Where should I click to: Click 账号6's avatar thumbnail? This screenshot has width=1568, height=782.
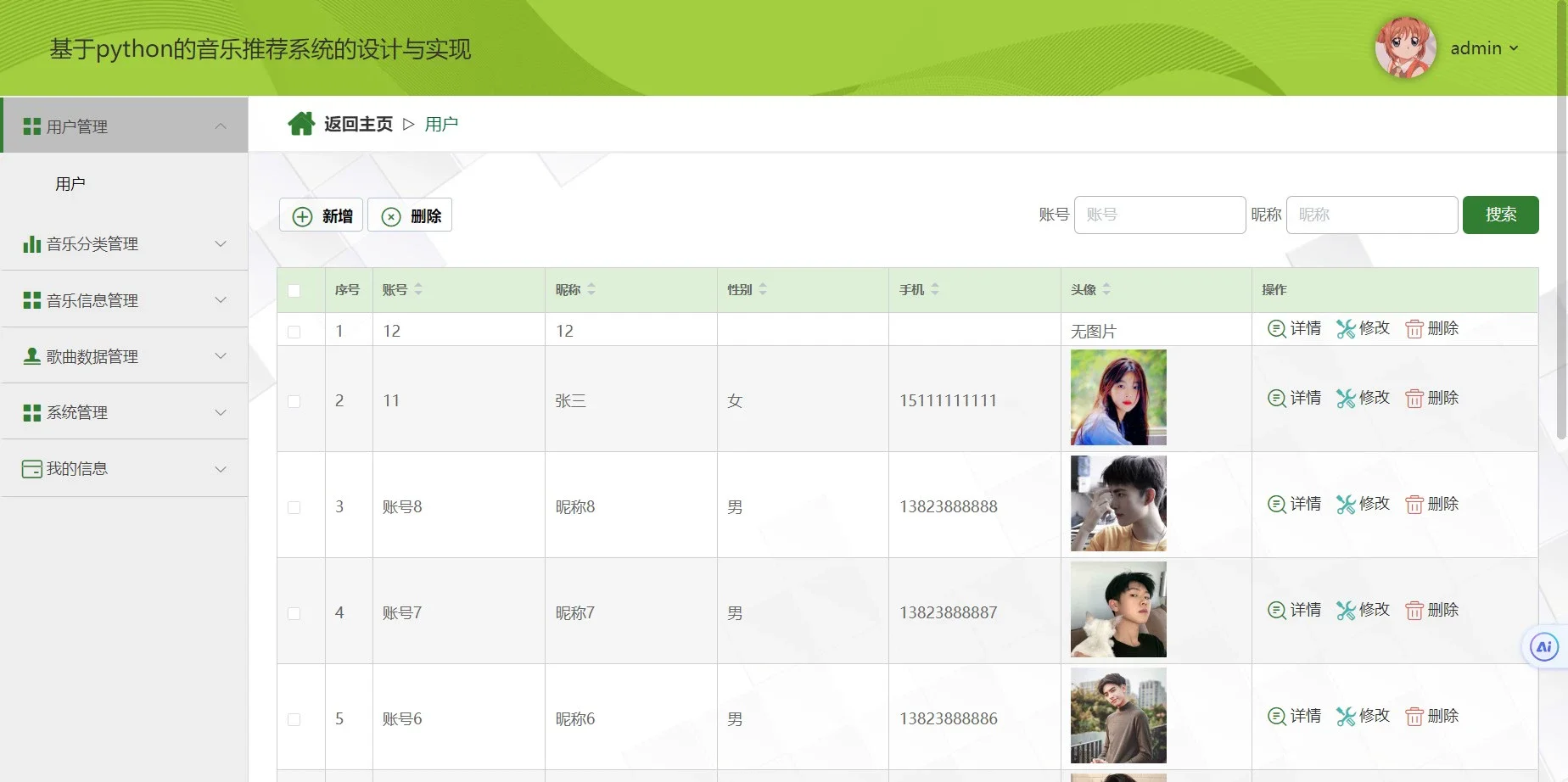pos(1118,715)
